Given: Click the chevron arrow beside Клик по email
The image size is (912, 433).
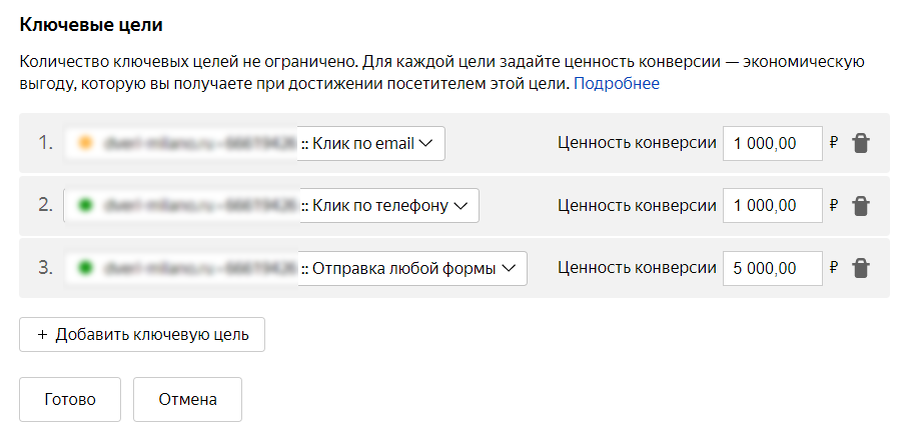Looking at the screenshot, I should click(426, 143).
